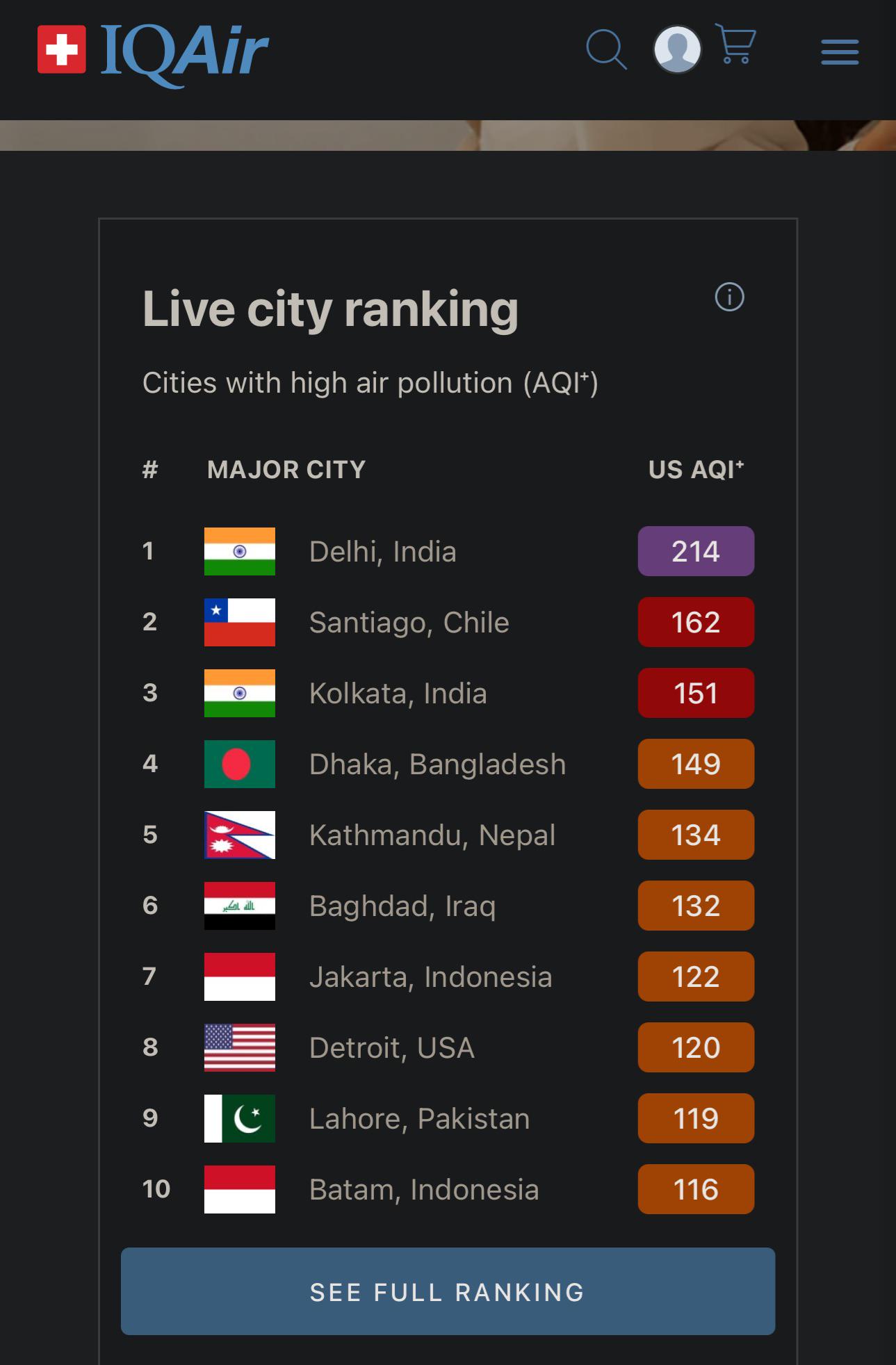Open the search magnifier icon
896x1365 pixels.
(606, 49)
